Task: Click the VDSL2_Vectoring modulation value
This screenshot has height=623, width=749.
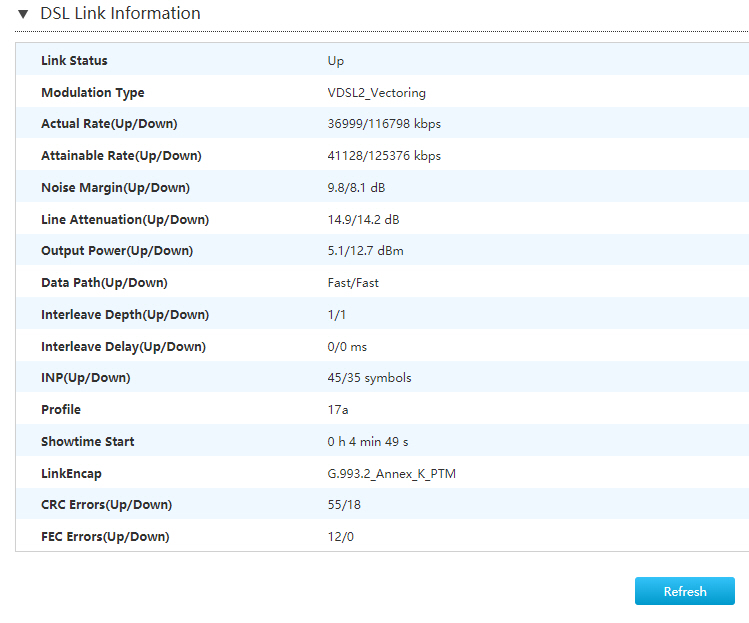Action: pos(376,93)
